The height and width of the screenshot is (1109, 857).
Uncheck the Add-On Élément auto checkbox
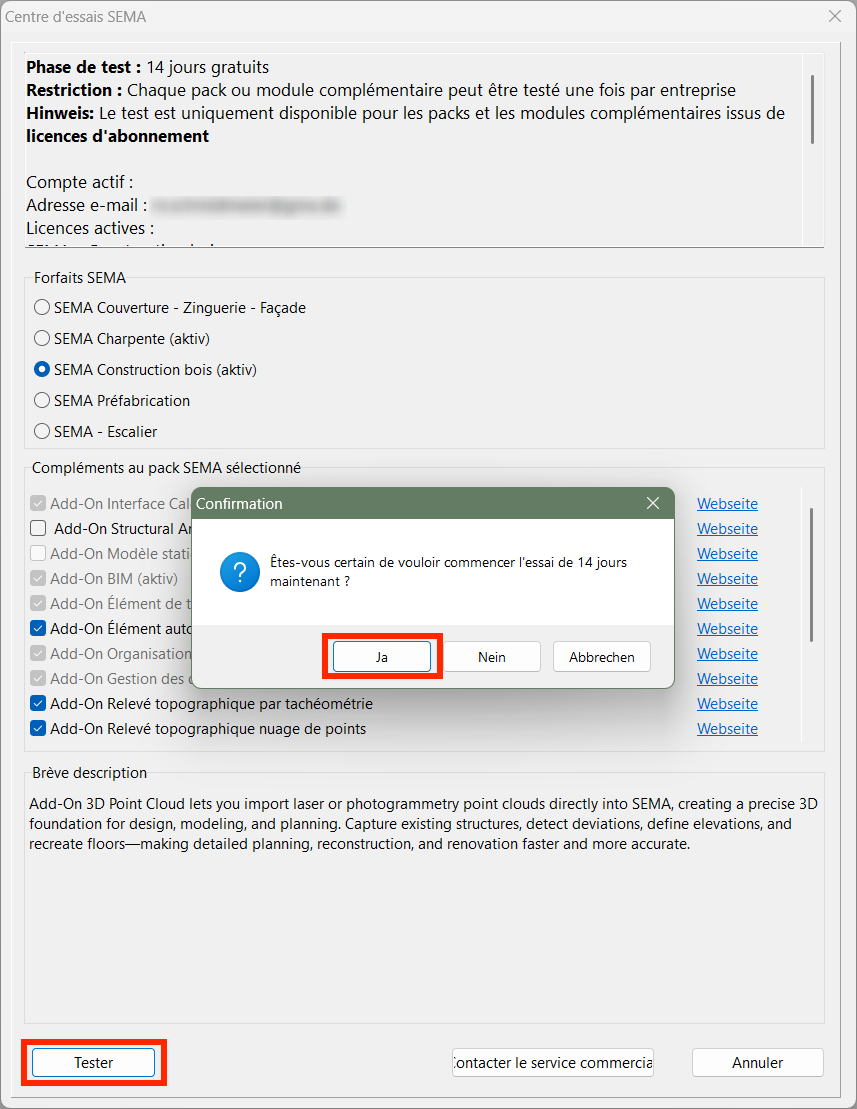point(38,629)
